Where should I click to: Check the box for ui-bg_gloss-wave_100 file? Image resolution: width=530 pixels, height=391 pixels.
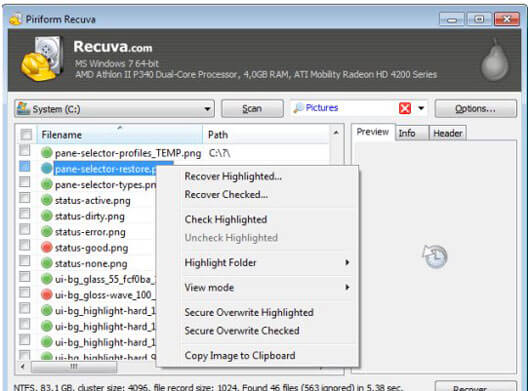click(x=24, y=293)
